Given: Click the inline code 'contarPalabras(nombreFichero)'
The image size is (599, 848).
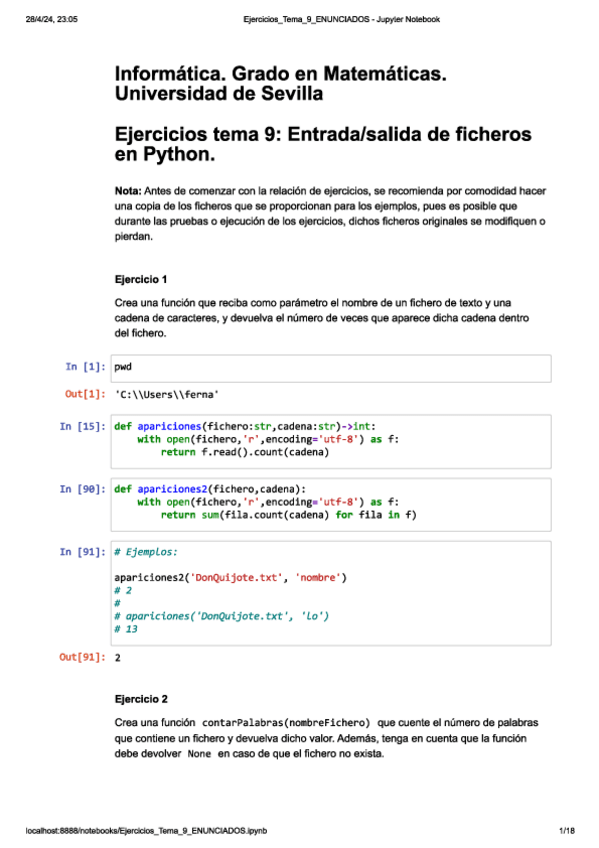Looking at the screenshot, I should 286,723.
